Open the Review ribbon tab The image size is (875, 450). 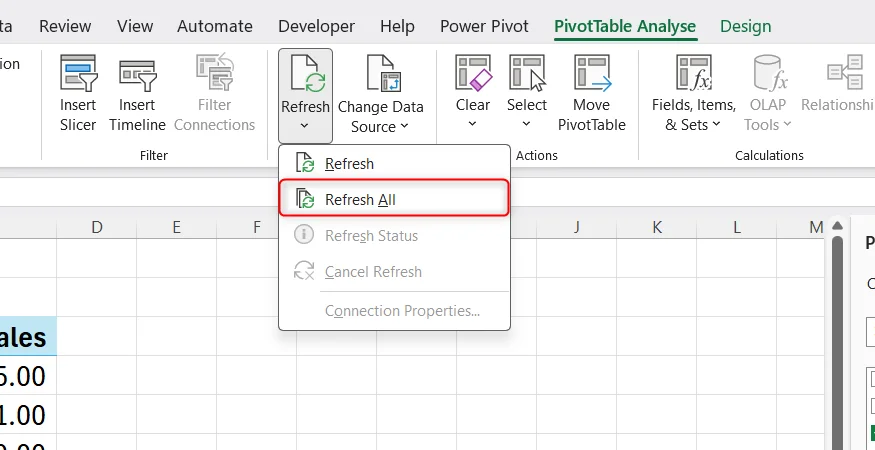(x=65, y=26)
